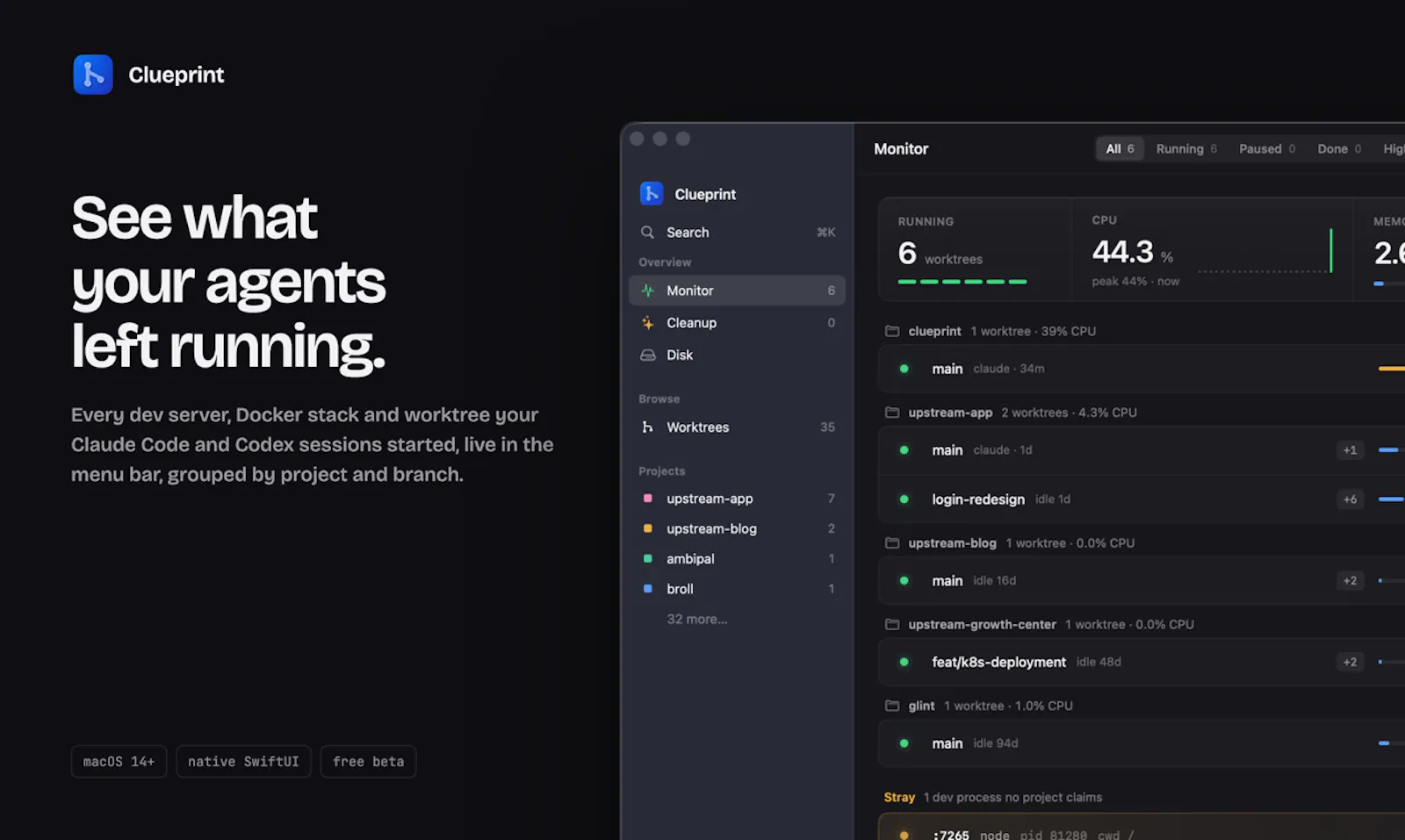Click the RUNNING 6 worktrees stat card
The width and height of the screenshot is (1405, 840).
[976, 250]
